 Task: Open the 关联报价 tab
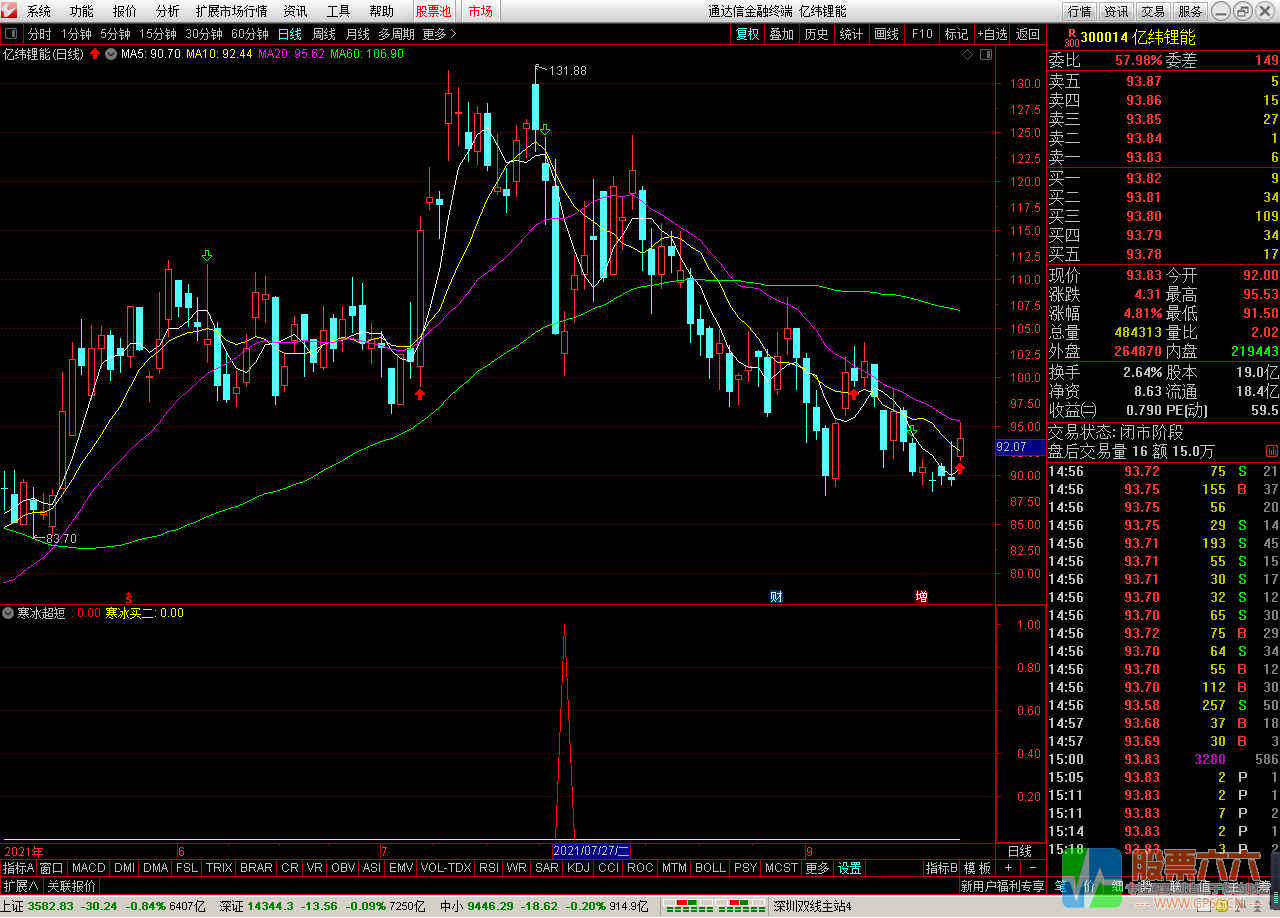[72, 886]
